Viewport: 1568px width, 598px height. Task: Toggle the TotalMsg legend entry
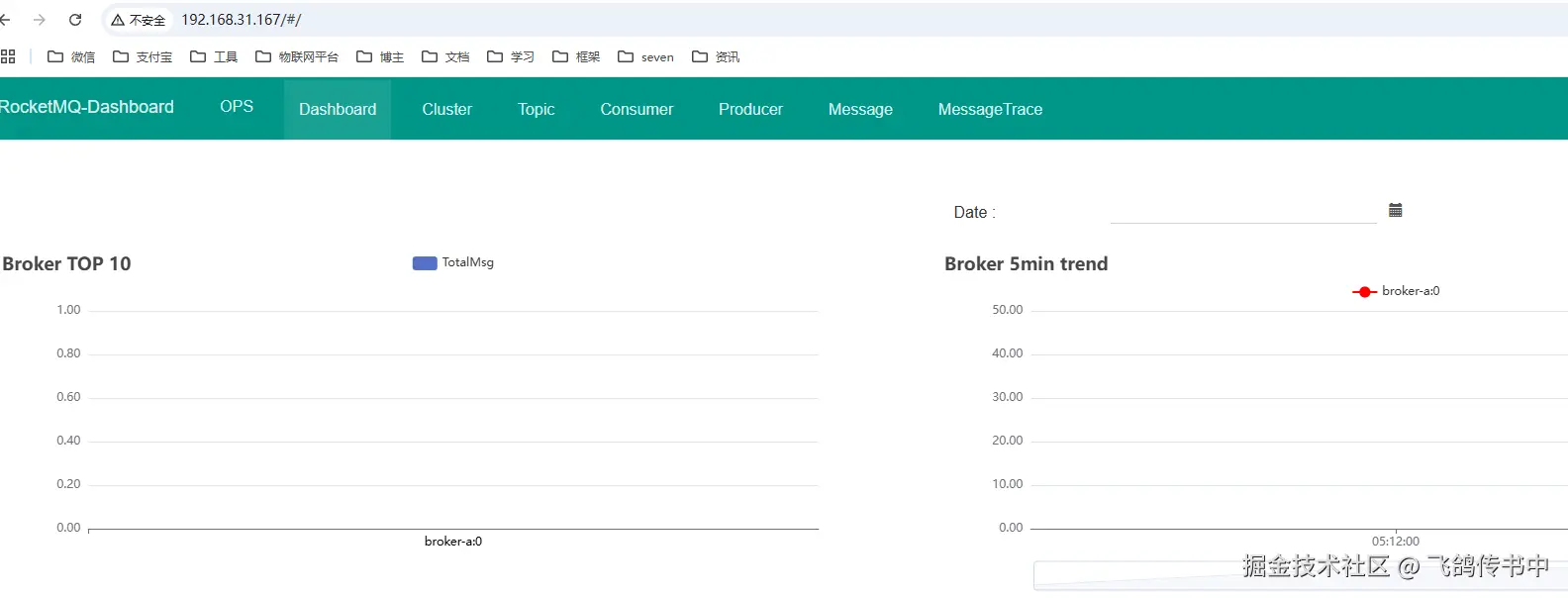(x=453, y=262)
